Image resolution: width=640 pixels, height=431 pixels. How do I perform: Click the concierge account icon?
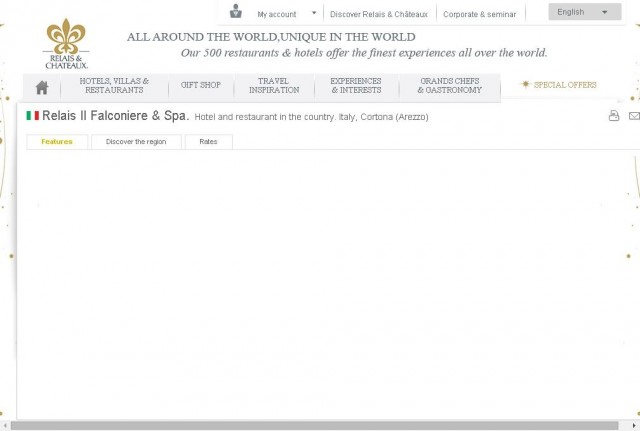[x=236, y=11]
